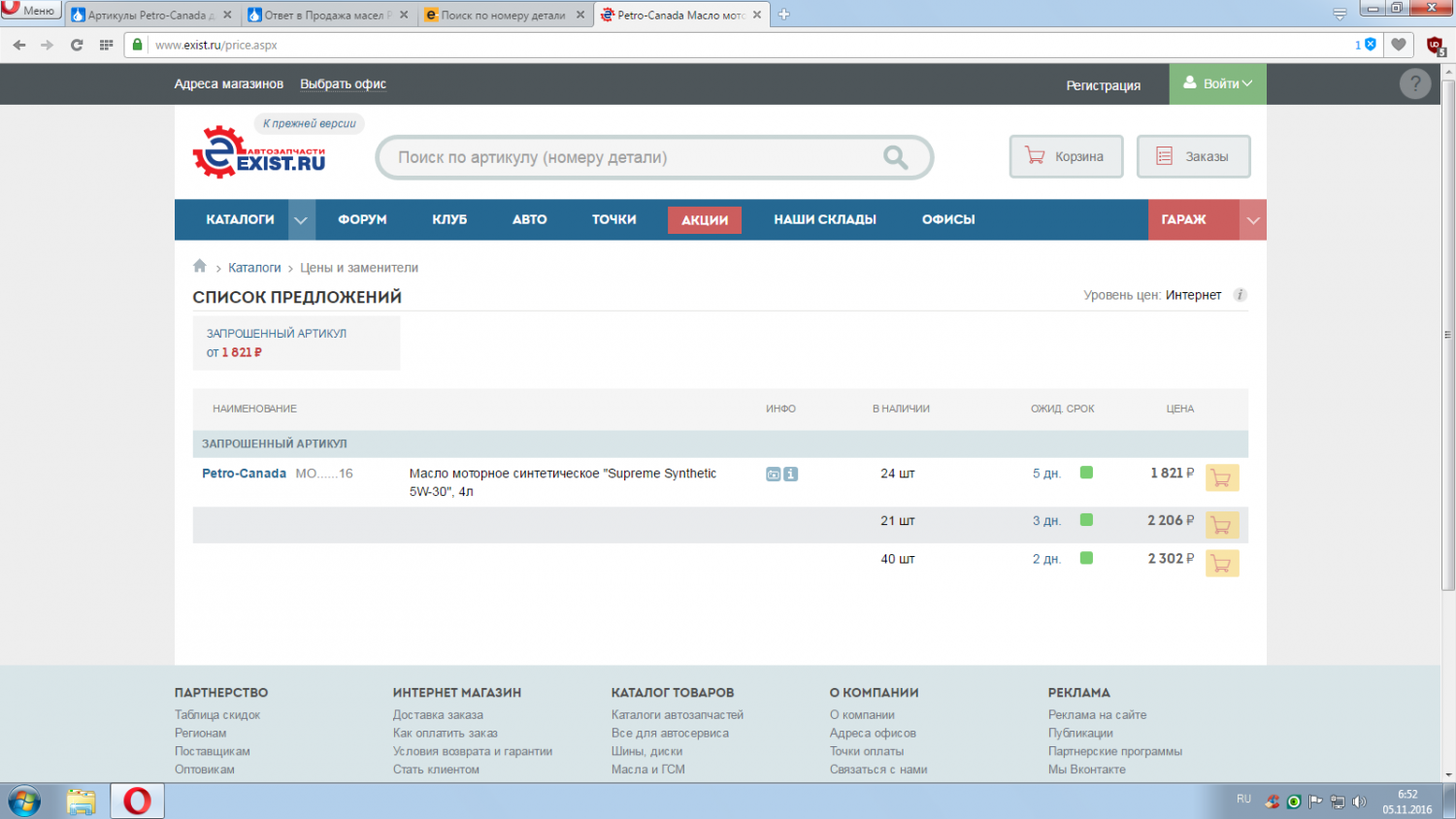Open the tab menu icon in the title bar

[x=1340, y=14]
